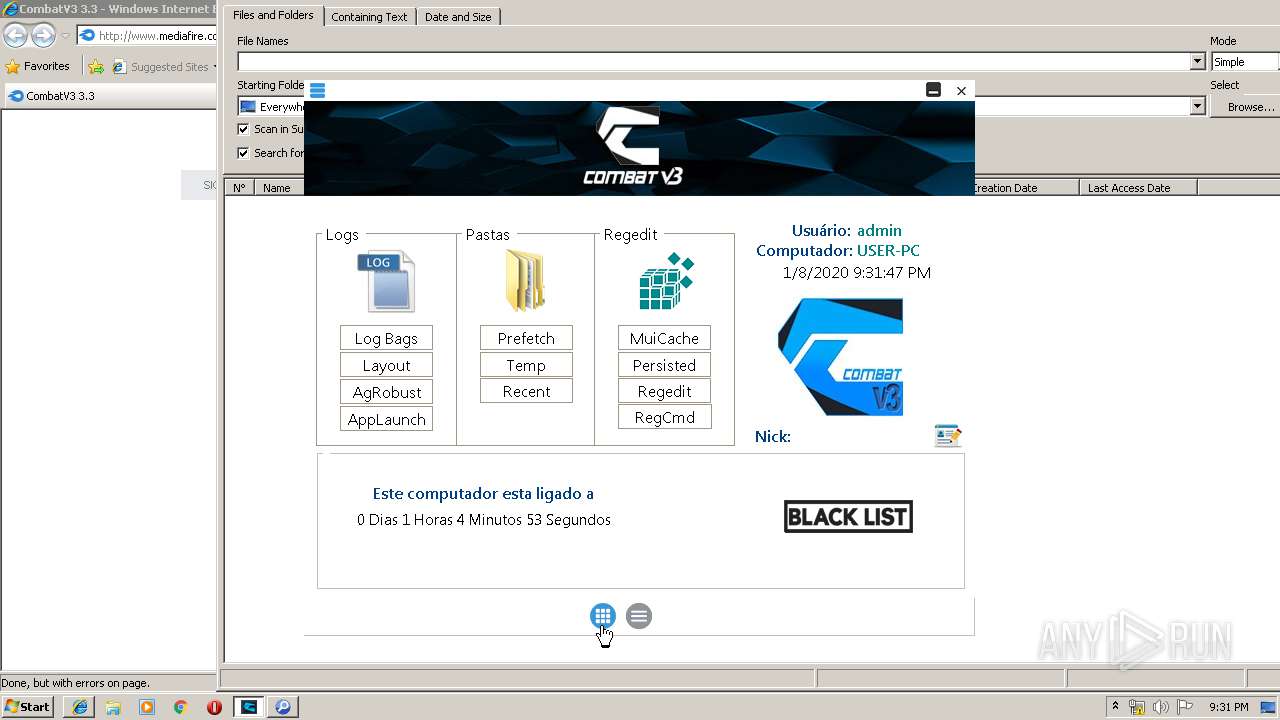Viewport: 1280px width, 720px height.
Task: Sort by Creation Date column header
Action: coord(1025,187)
